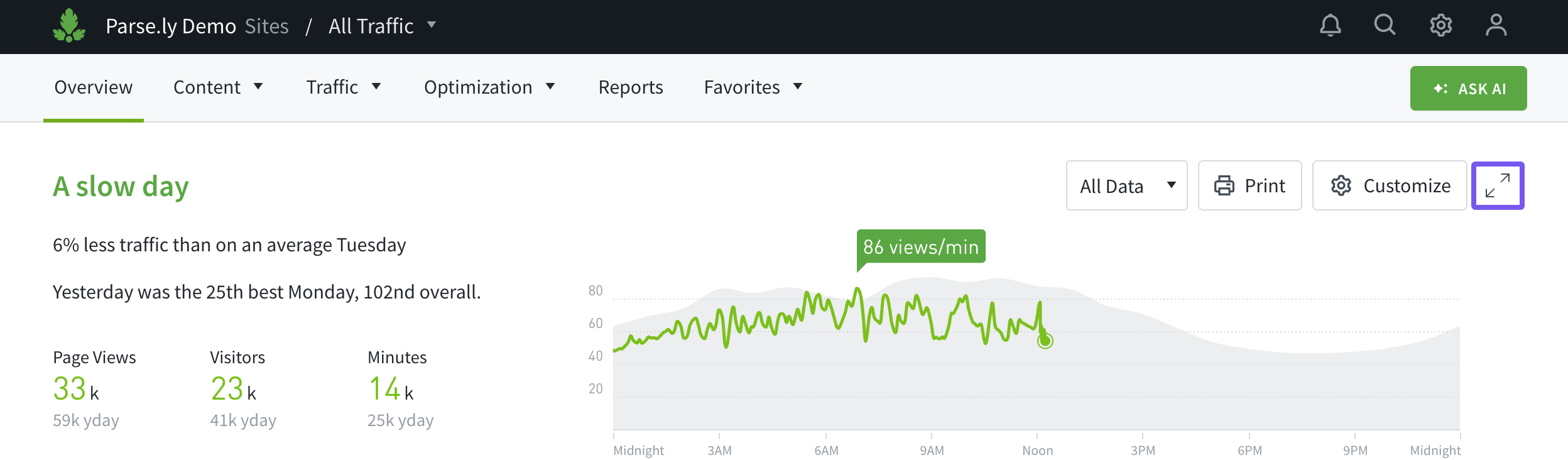Click the Parse.ly leaf logo

pyautogui.click(x=69, y=26)
